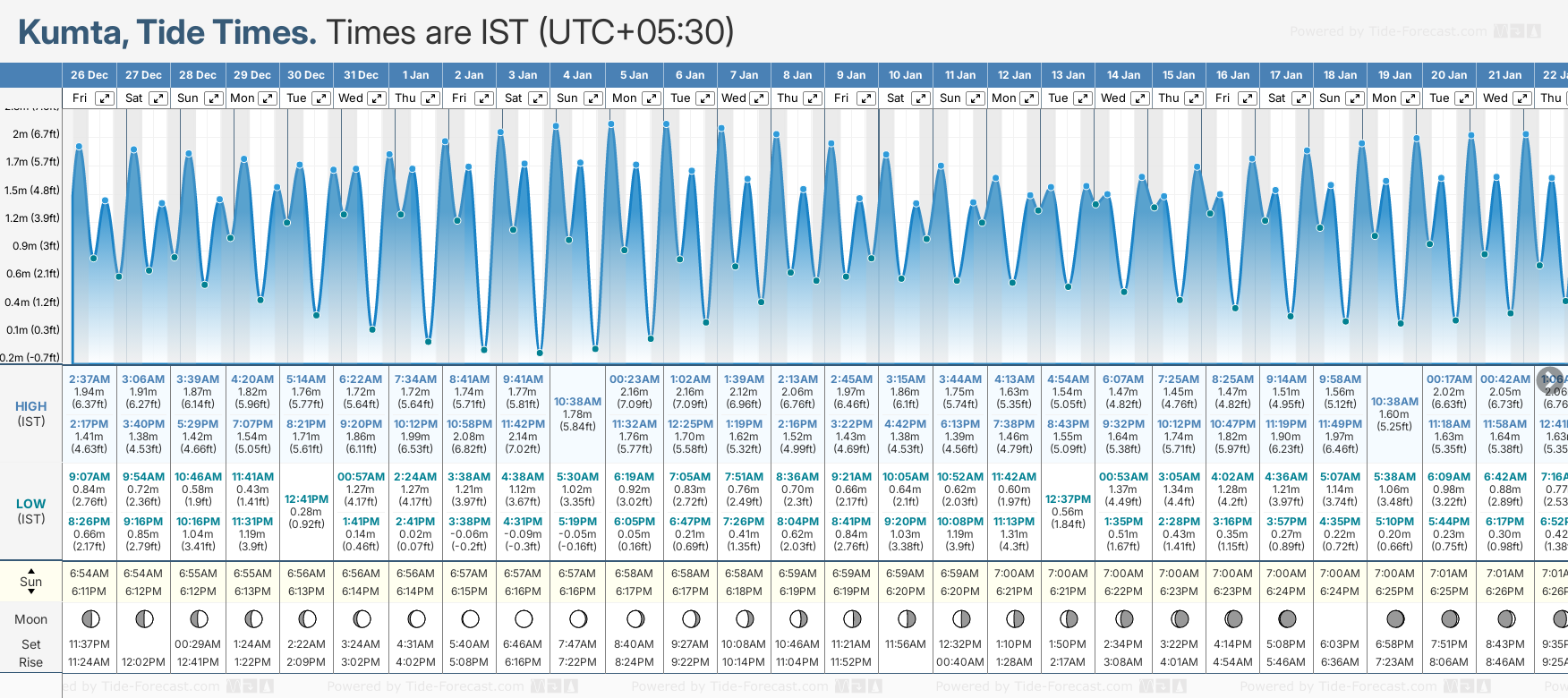This screenshot has height=698, width=1568.
Task: Click expand icon for Sat 27 Dec
Action: 158,98
